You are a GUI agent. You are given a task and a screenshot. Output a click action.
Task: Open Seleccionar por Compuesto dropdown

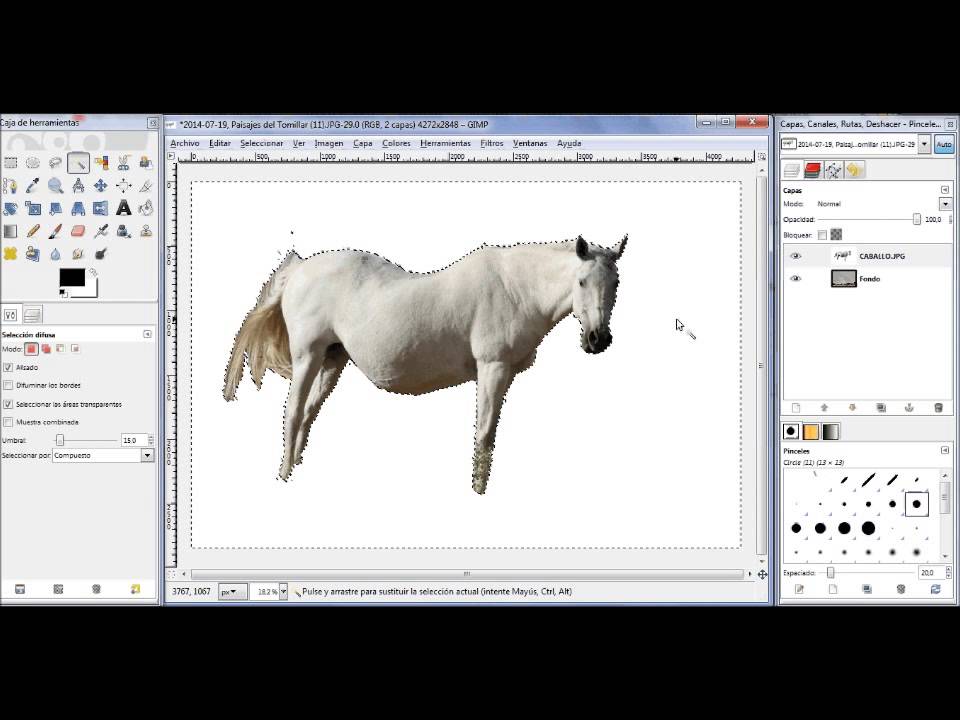[x=103, y=456]
